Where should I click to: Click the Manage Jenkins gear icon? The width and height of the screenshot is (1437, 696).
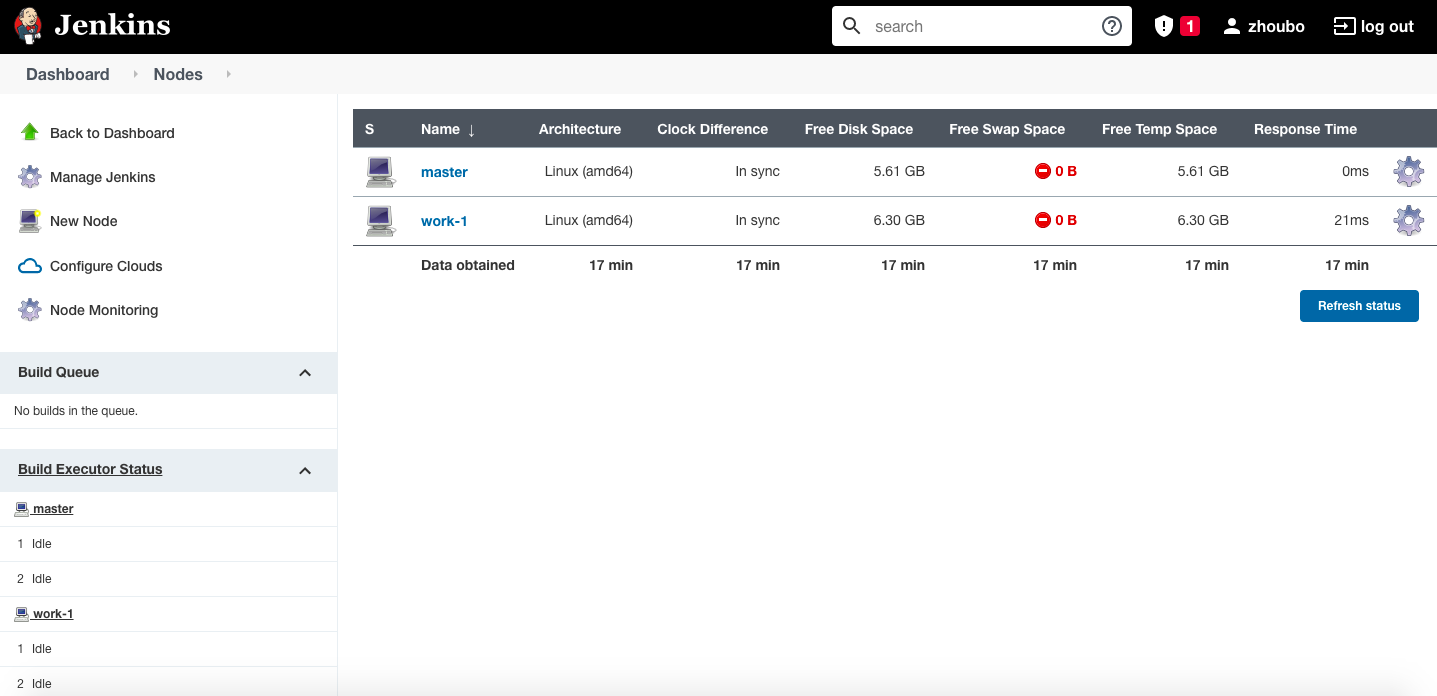point(30,177)
